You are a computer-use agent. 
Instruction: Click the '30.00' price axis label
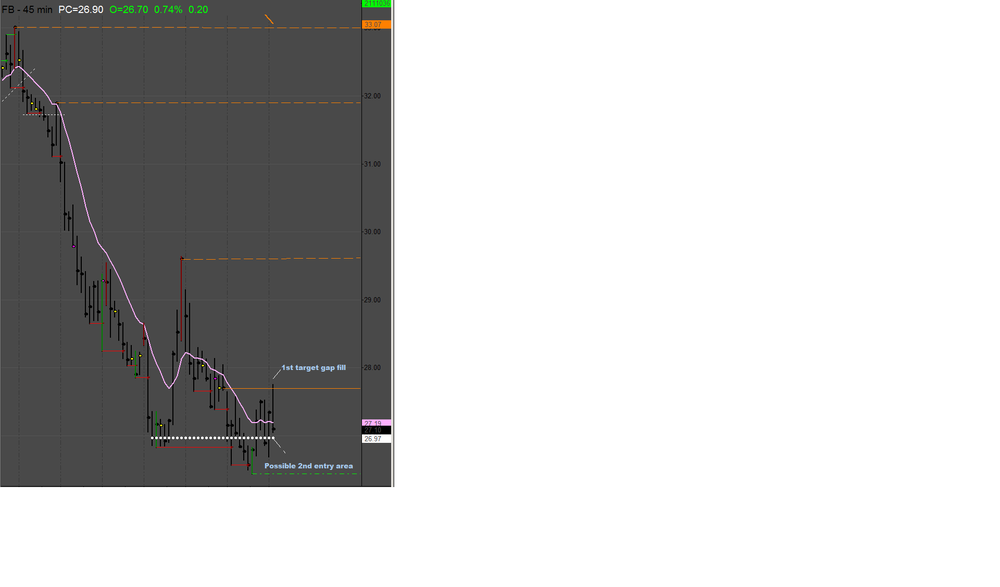tap(372, 232)
